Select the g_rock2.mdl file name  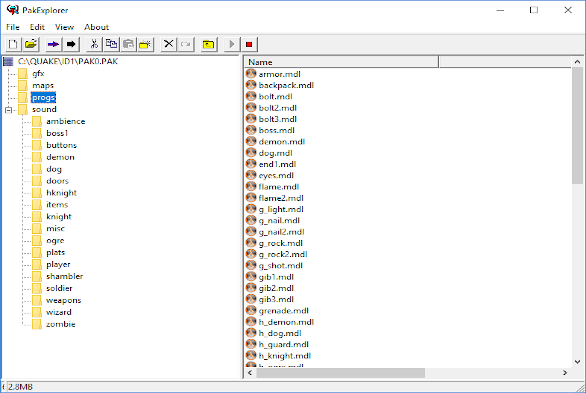pos(283,254)
